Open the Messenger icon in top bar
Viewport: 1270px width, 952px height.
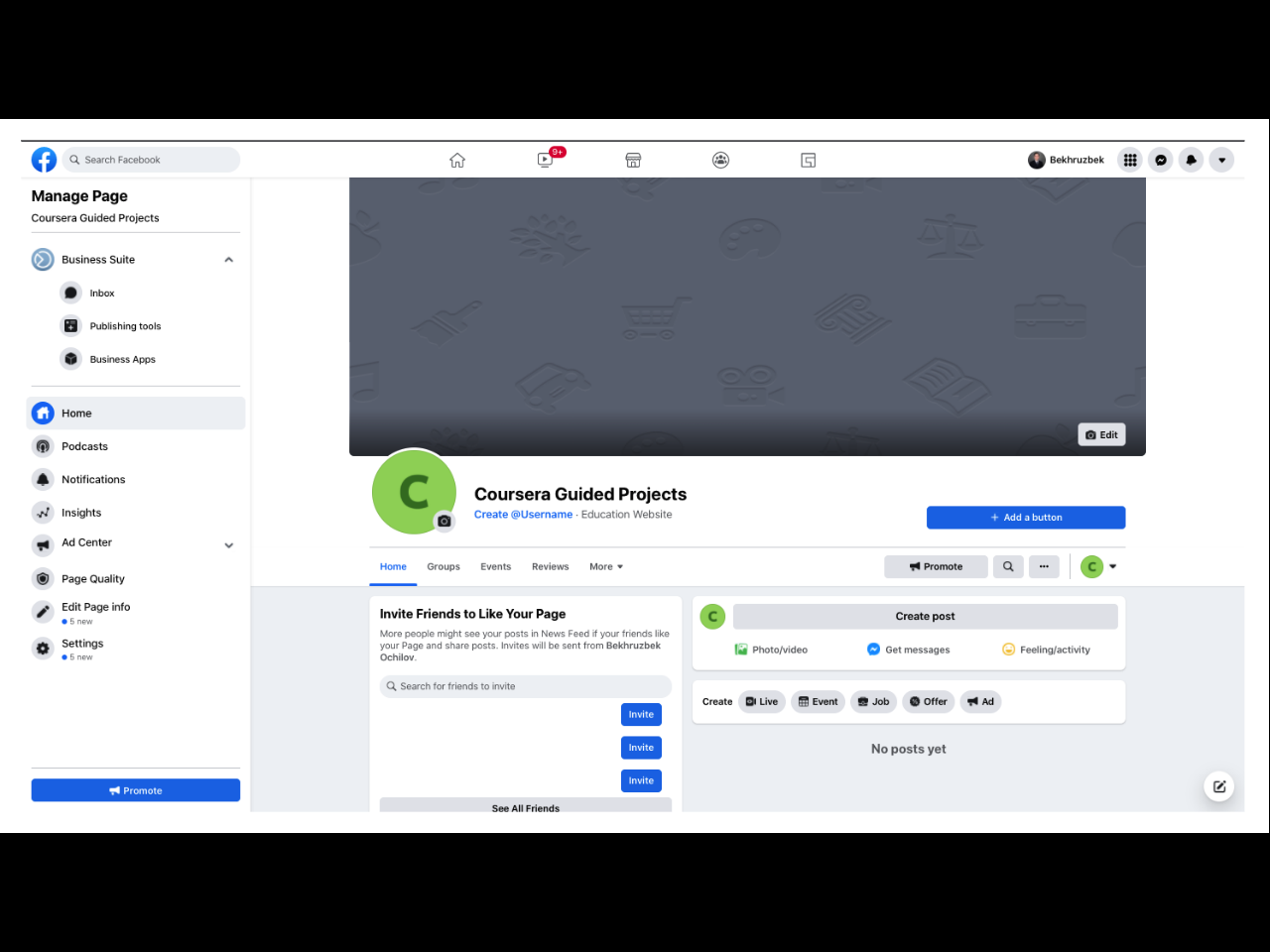(x=1161, y=160)
